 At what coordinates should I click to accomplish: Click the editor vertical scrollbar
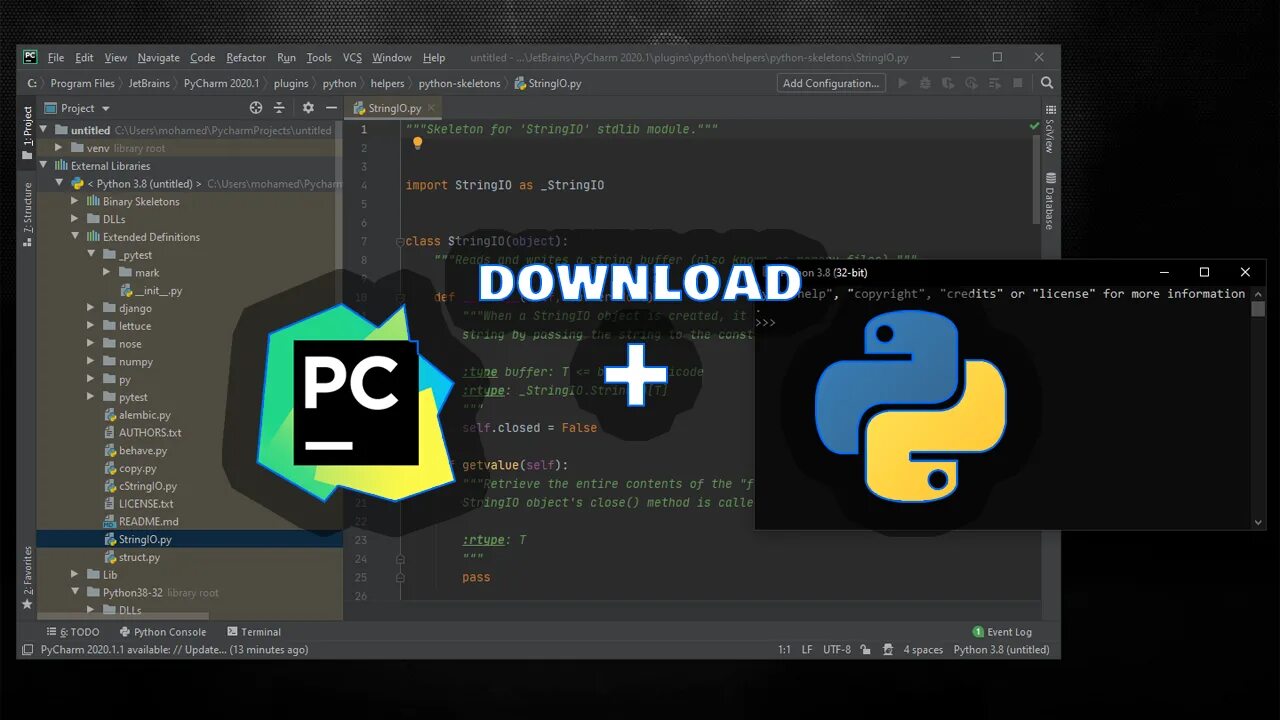1035,180
